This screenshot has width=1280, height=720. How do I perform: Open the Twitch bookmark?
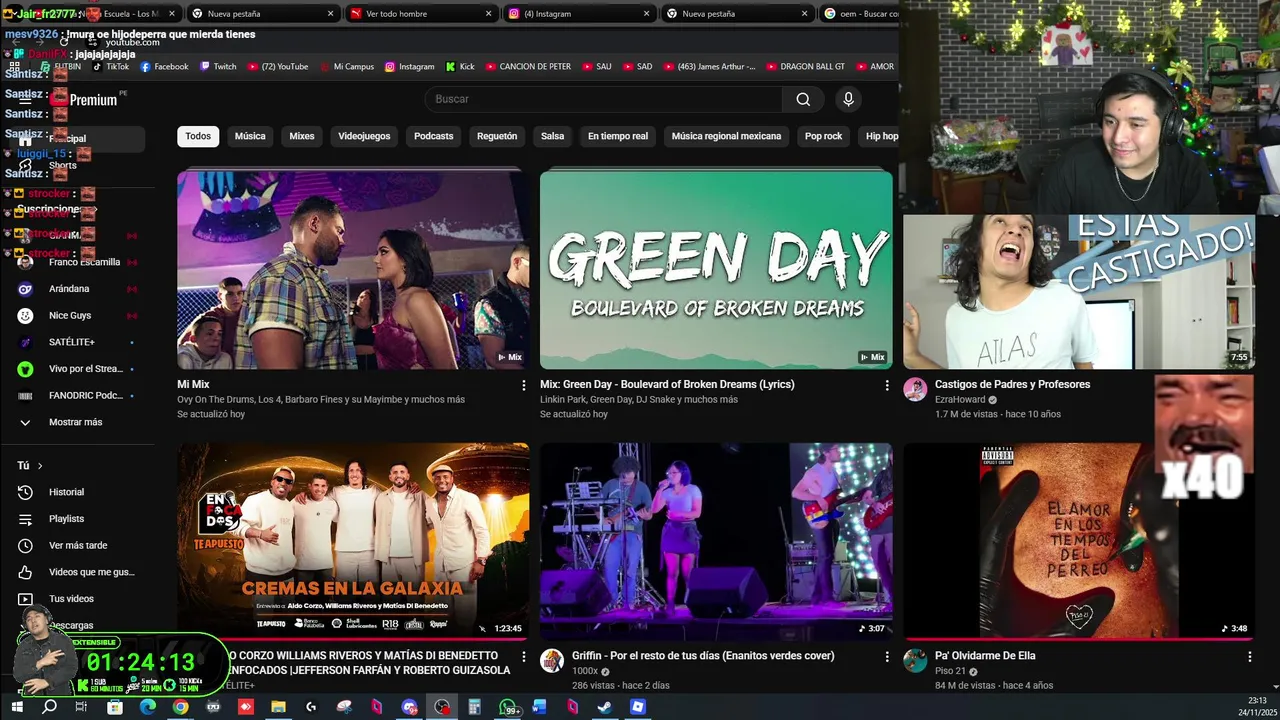(x=218, y=67)
